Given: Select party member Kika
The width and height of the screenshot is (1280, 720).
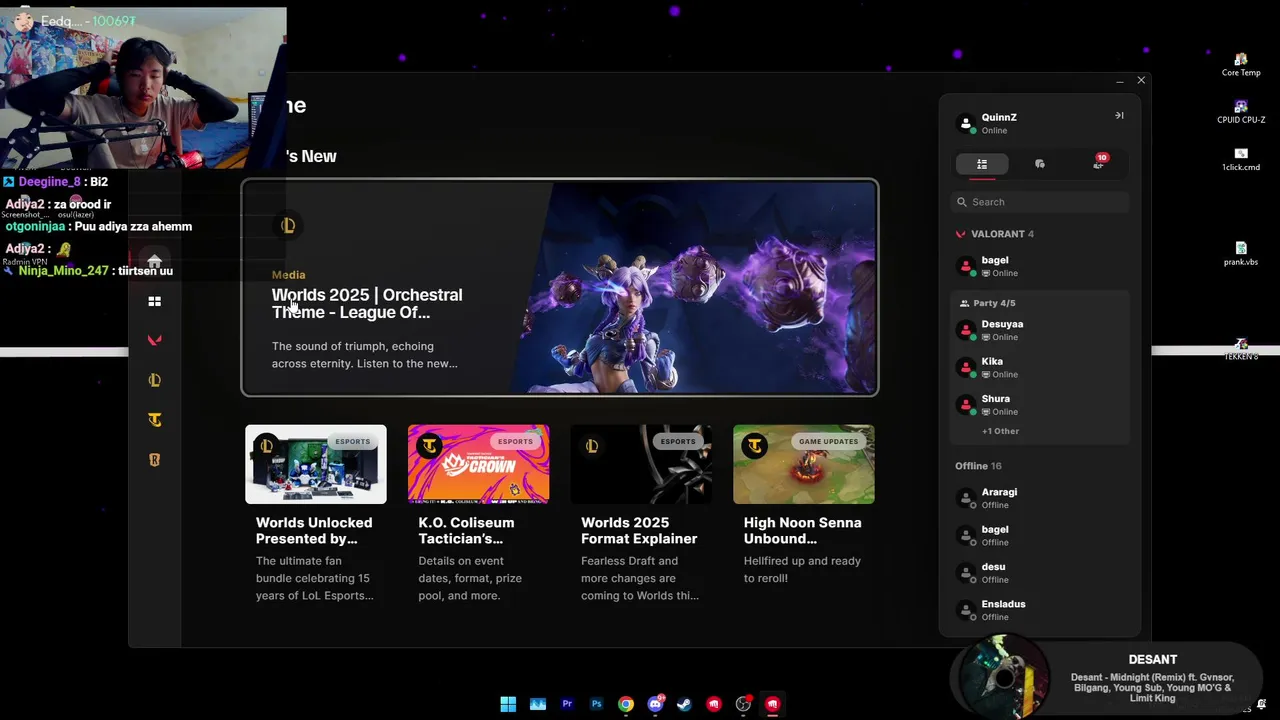Looking at the screenshot, I should (x=1040, y=367).
